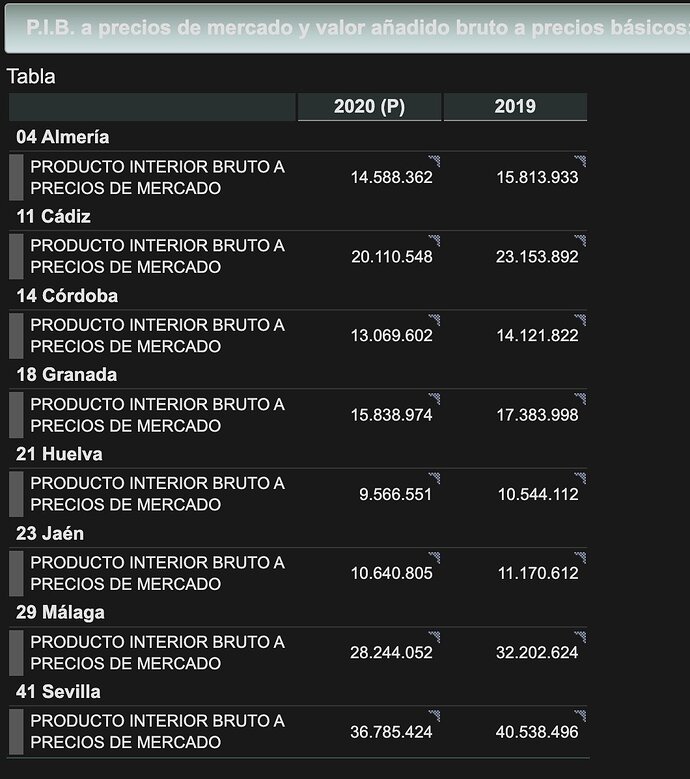Select Huelva PRODUCTO INTERIOR BRUTO row label
Image resolution: width=690 pixels, height=779 pixels.
click(x=157, y=494)
